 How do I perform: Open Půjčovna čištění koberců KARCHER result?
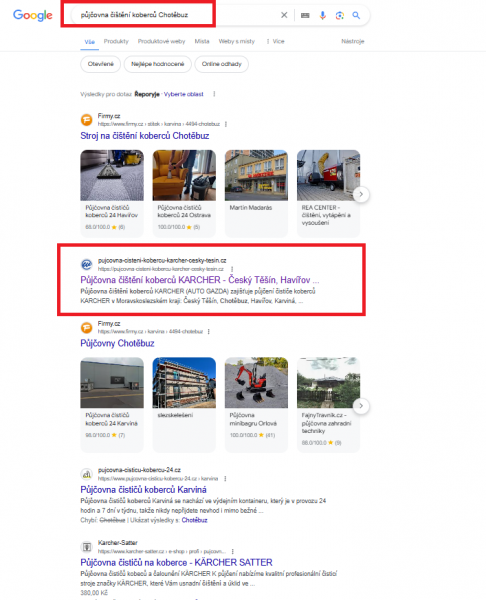point(199,280)
